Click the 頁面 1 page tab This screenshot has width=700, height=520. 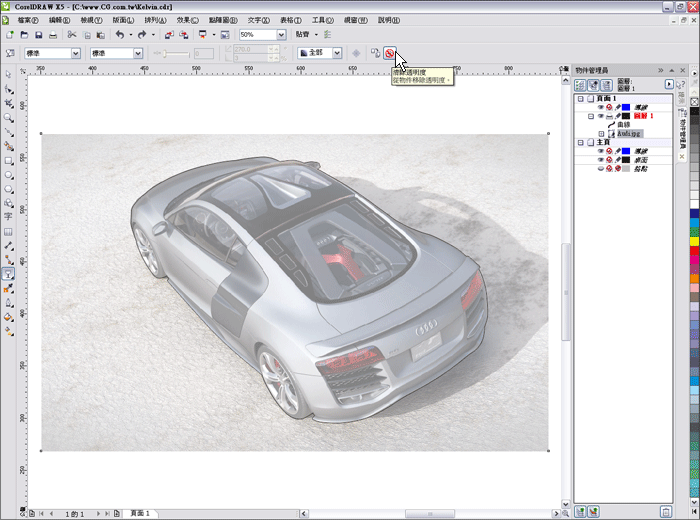coord(140,513)
